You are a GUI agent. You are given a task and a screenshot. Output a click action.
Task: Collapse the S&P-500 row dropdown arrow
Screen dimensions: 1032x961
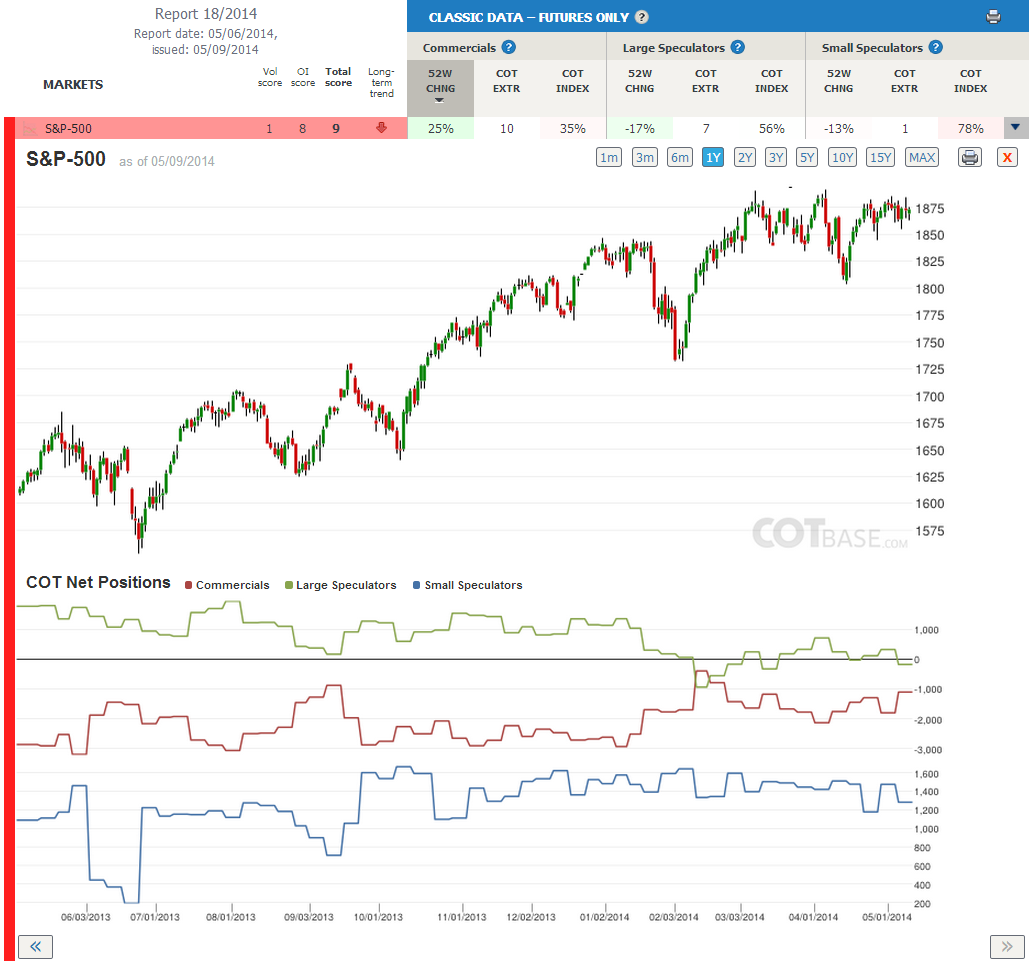click(x=1016, y=128)
